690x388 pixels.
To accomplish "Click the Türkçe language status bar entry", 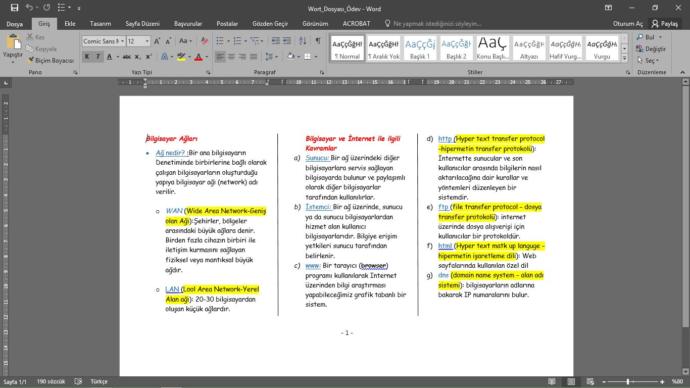I will coord(99,381).
